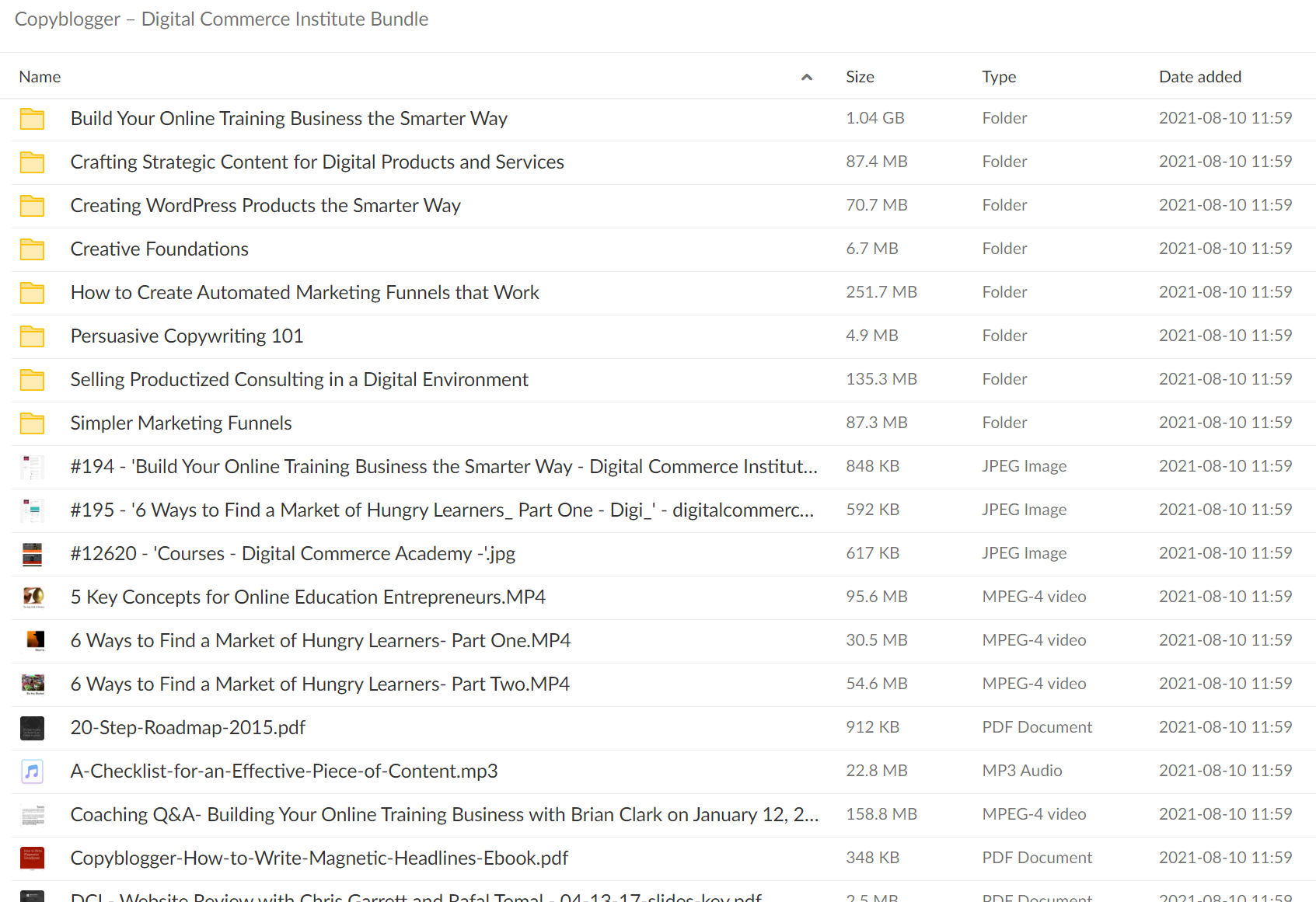Click folder icon for Creating WordPress Products
Screen dimensions: 1316x902
(32, 206)
